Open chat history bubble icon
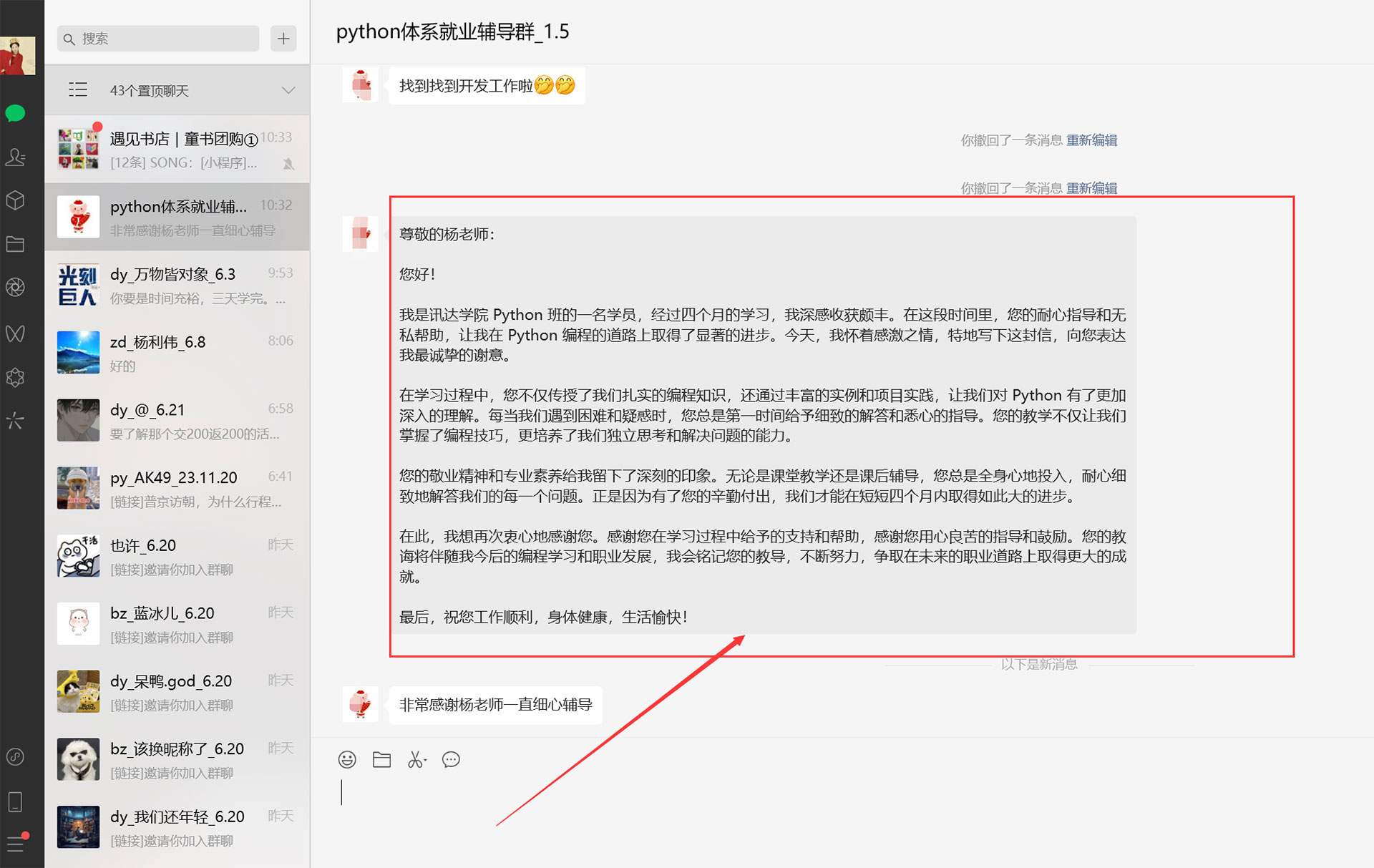The image size is (1374, 868). (x=451, y=759)
